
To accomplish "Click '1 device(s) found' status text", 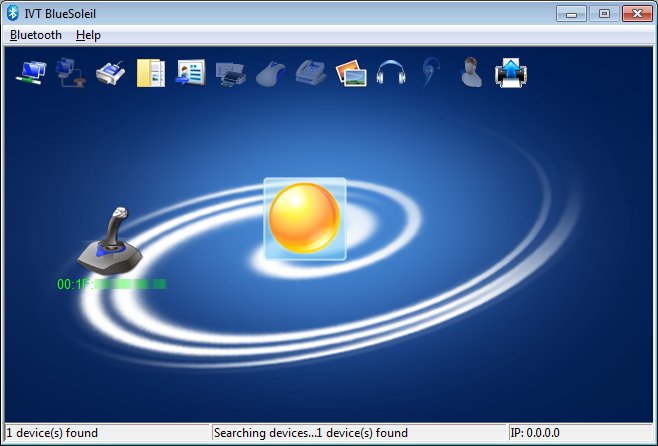I will [52, 433].
